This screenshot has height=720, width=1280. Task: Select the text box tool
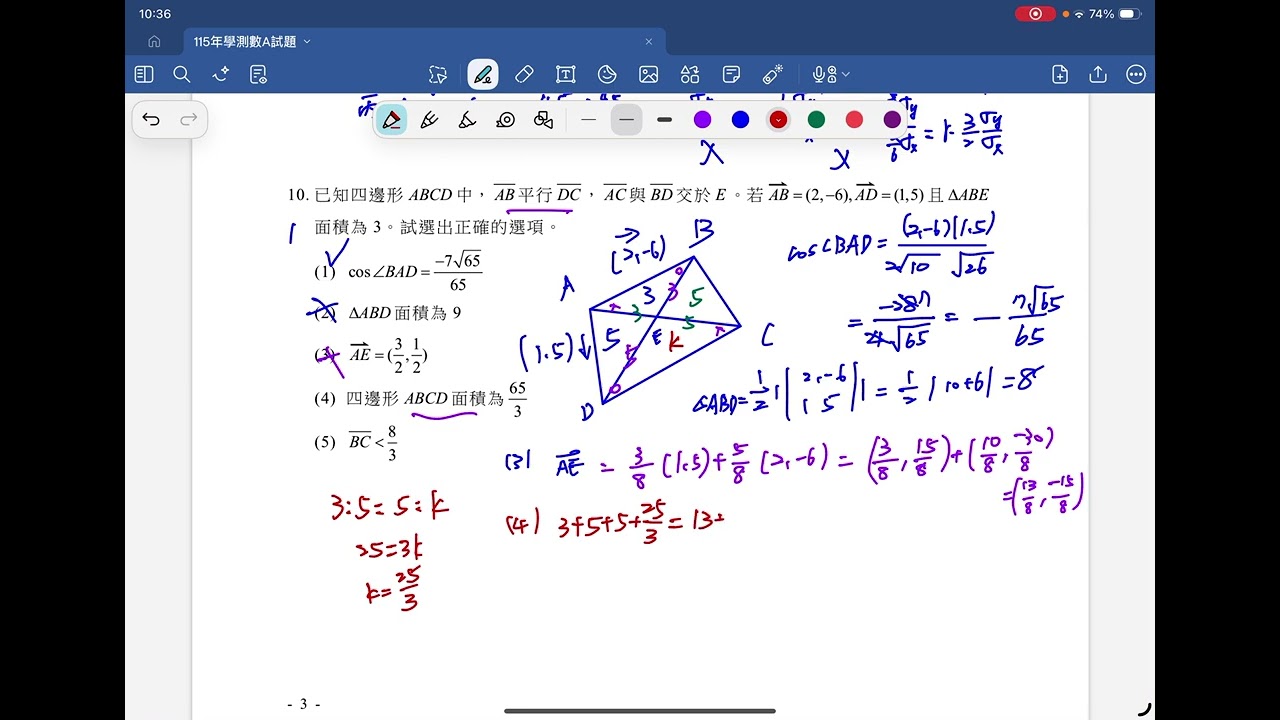coord(565,74)
